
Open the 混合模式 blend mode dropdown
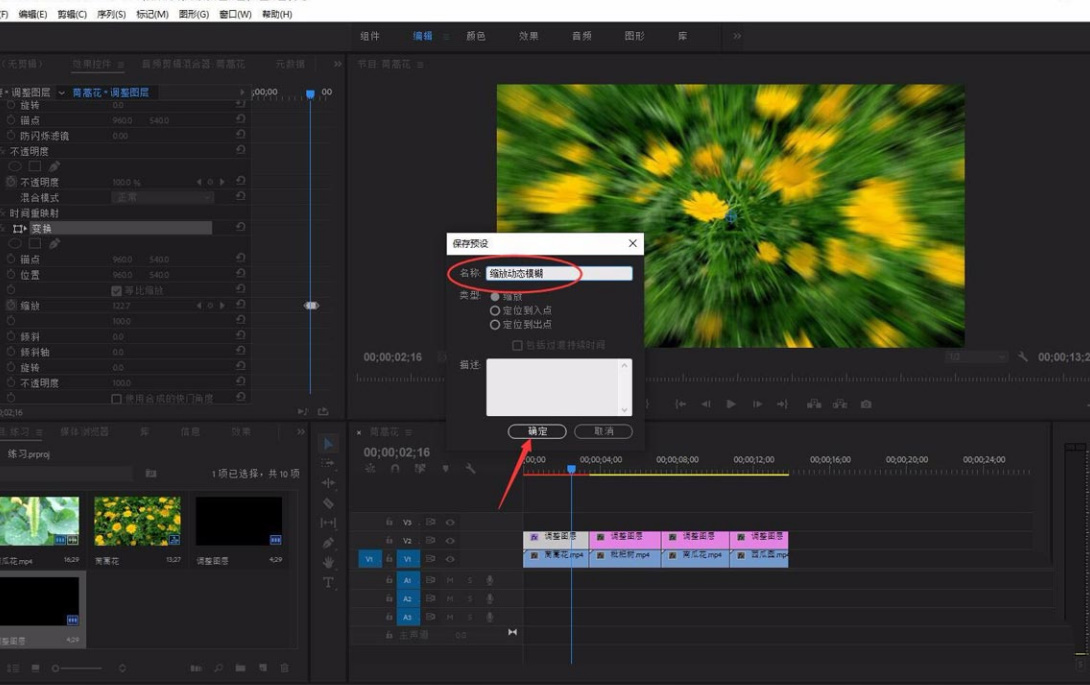[x=162, y=198]
